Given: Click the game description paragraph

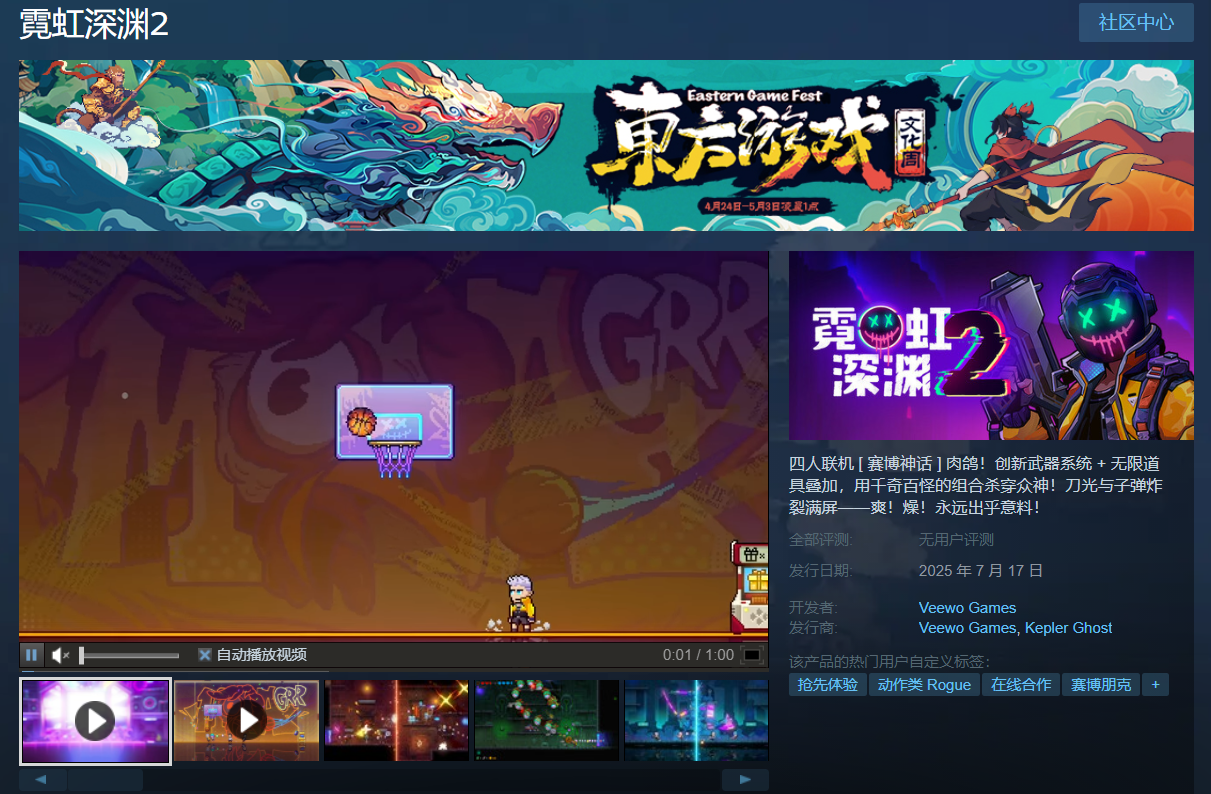Looking at the screenshot, I should 978,486.
